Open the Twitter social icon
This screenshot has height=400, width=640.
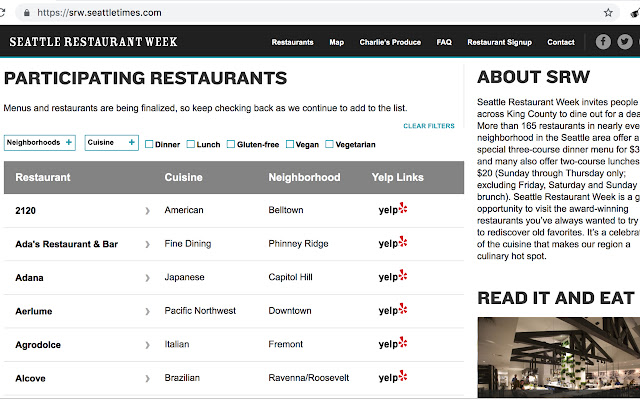click(x=624, y=42)
